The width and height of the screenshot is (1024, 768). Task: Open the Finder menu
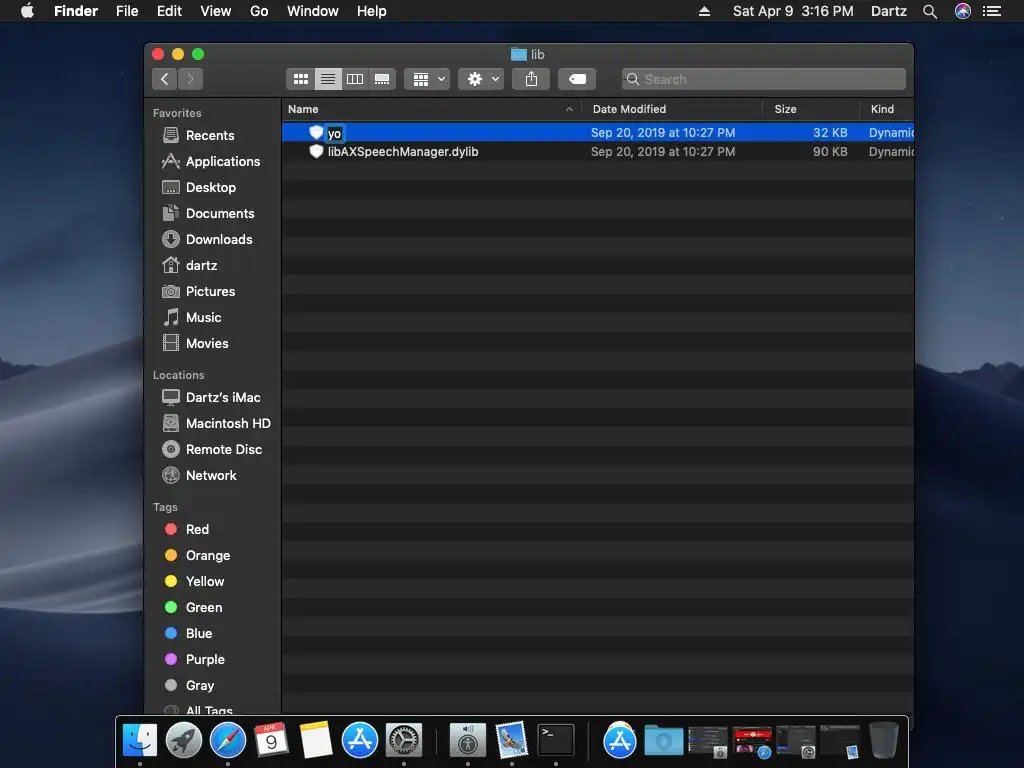coord(76,11)
